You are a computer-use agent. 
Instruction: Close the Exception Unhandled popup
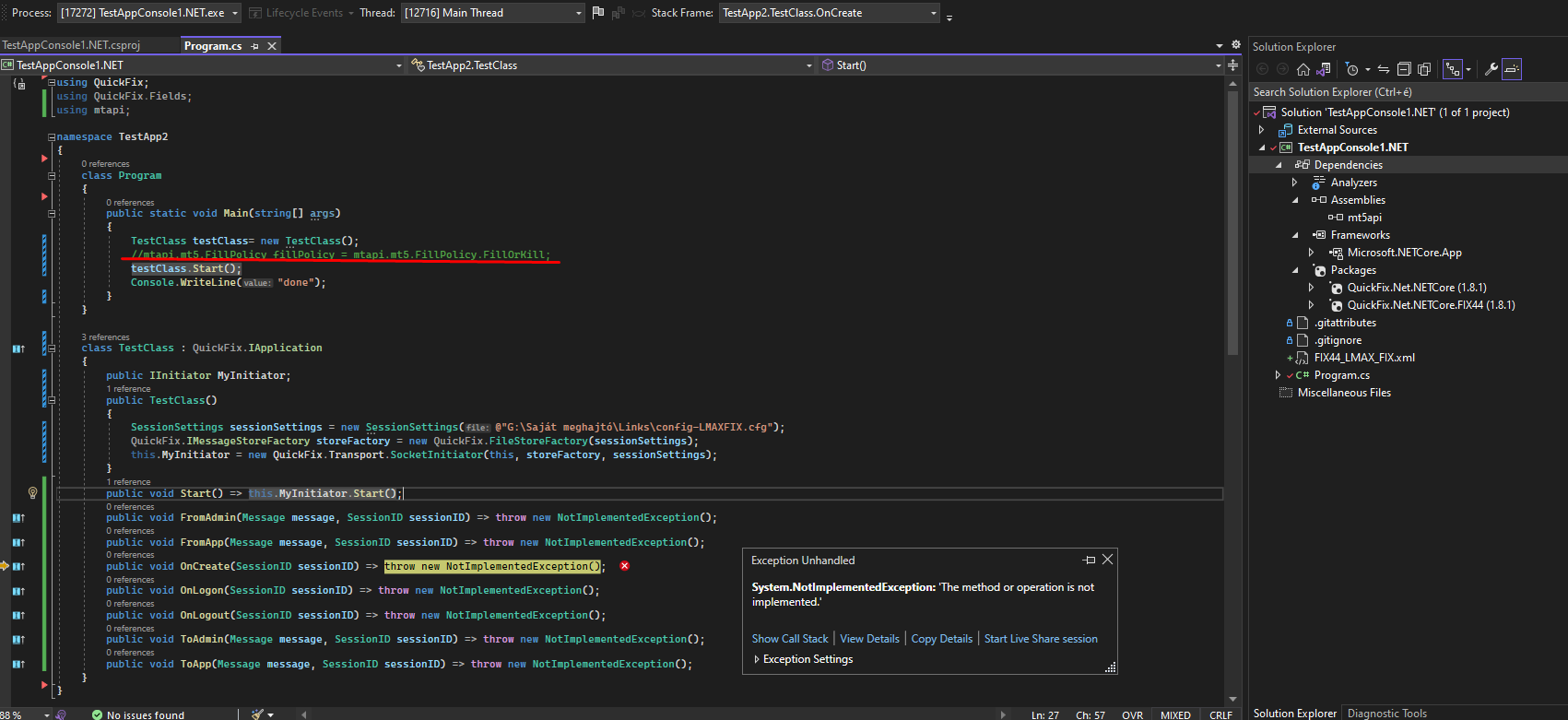point(1108,560)
